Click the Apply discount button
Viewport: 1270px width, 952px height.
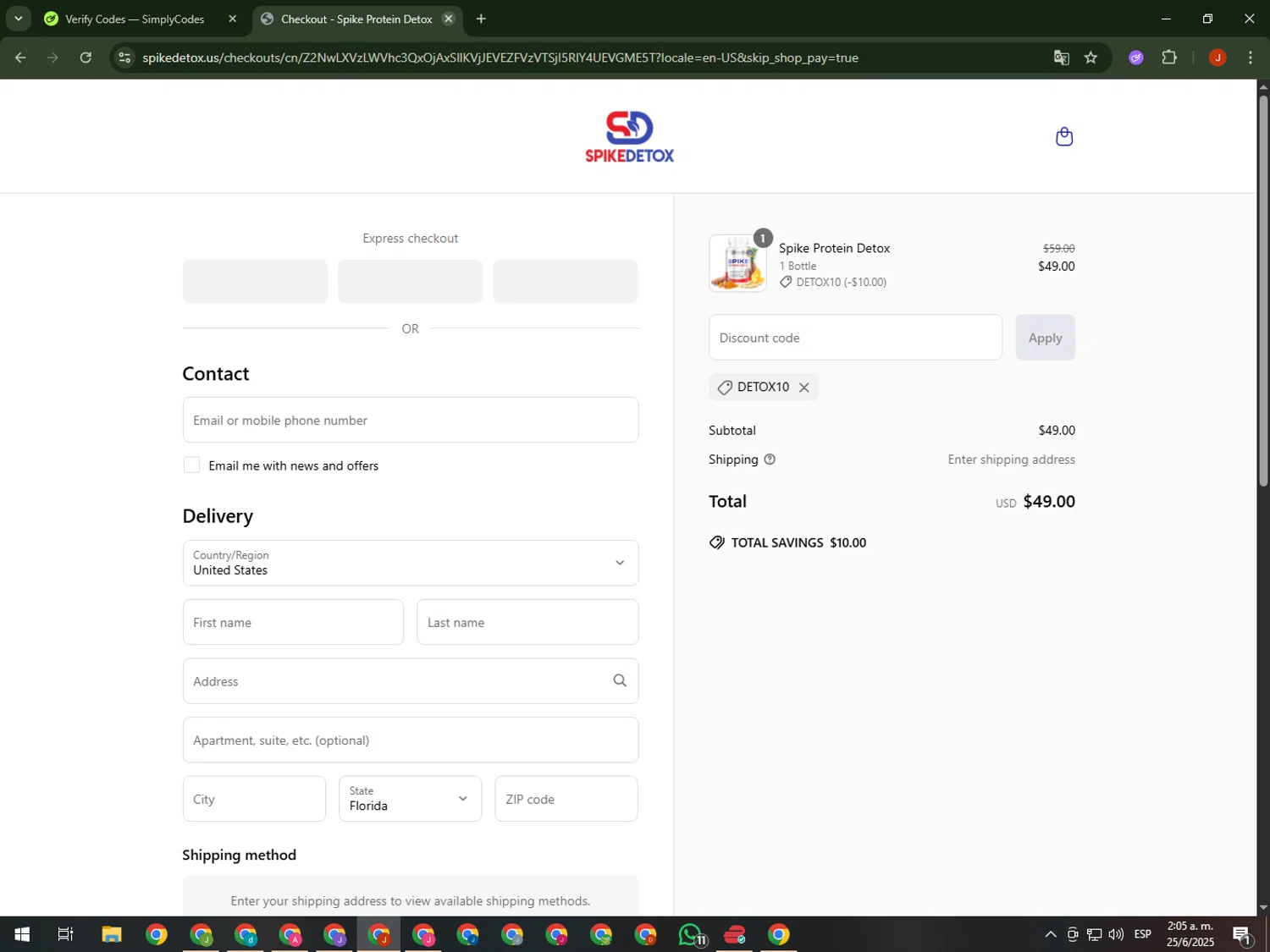click(1045, 338)
